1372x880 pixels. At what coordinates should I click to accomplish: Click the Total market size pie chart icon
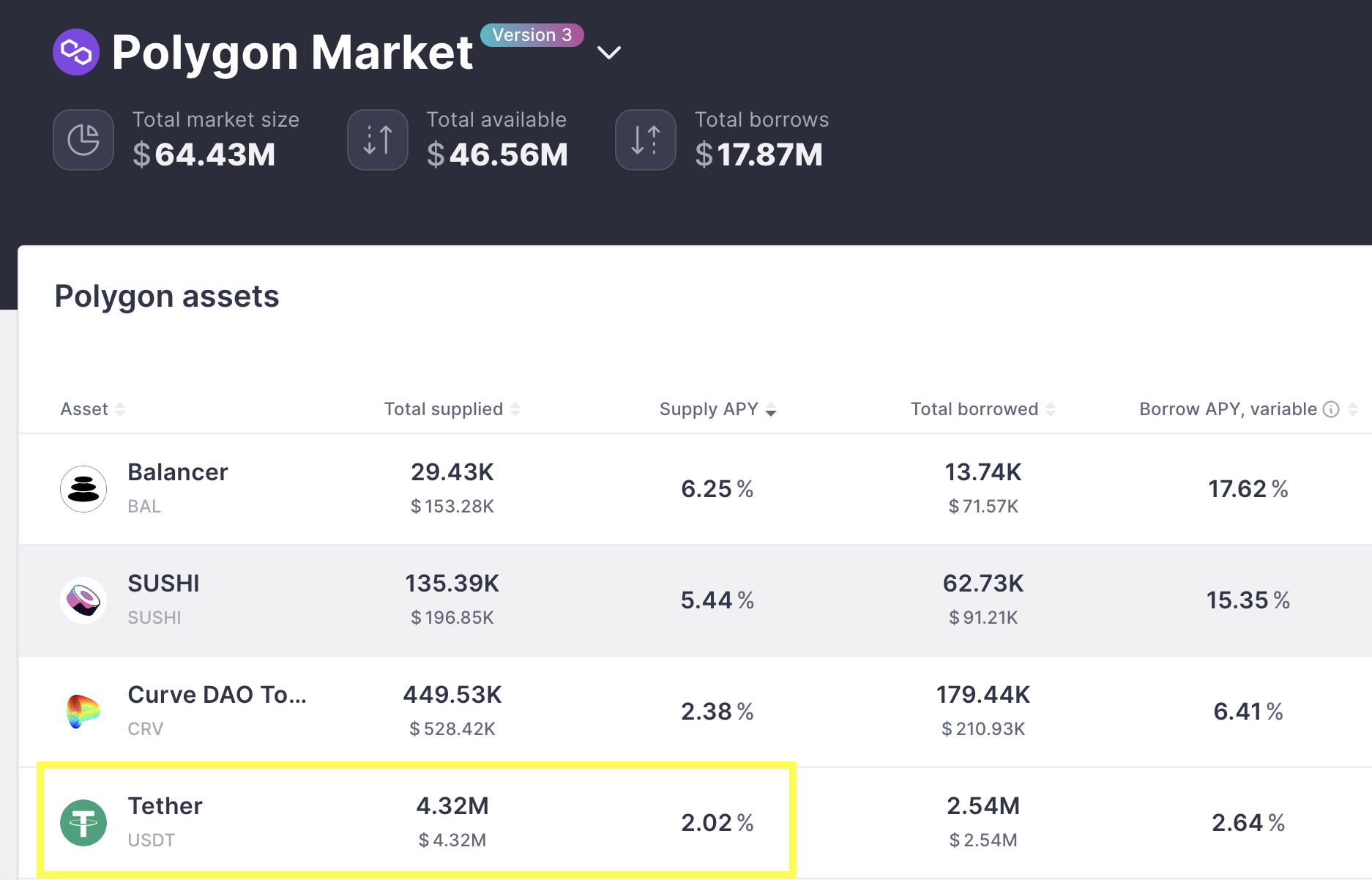point(83,140)
